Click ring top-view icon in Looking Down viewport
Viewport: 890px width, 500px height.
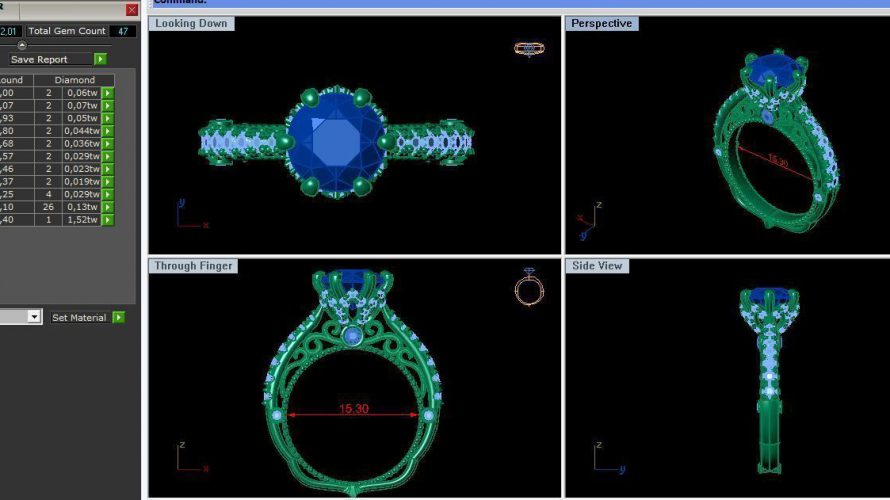tap(529, 48)
